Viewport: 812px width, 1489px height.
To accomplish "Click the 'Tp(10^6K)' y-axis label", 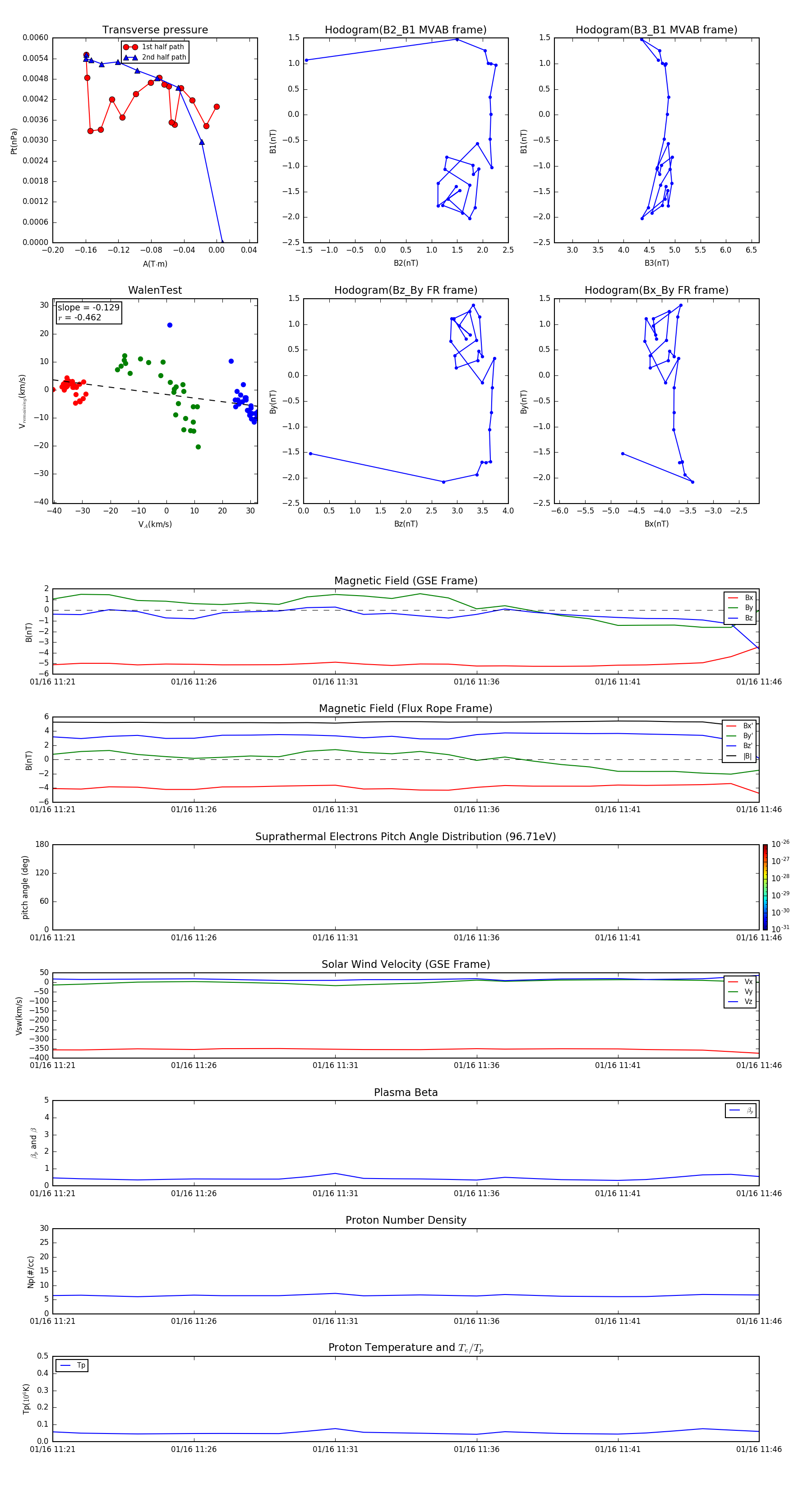I will click(26, 1399).
